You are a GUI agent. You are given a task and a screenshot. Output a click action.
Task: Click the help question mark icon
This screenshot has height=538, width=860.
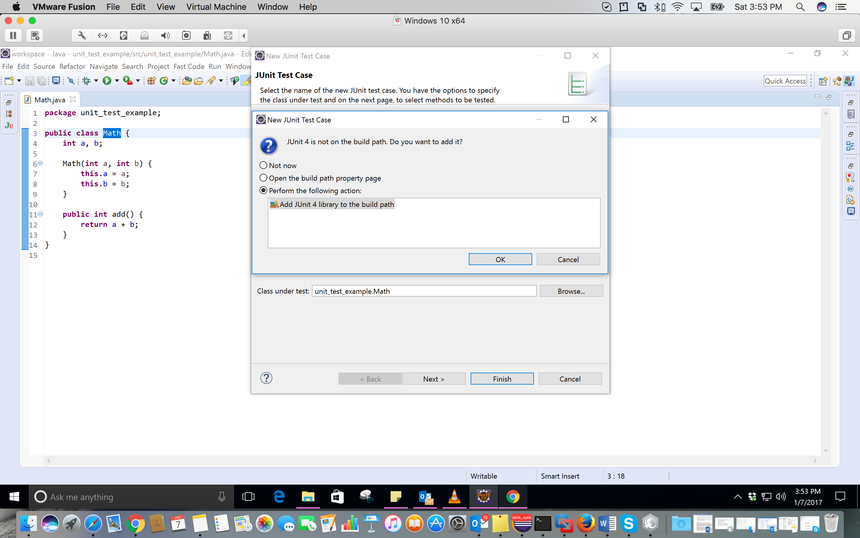coord(266,378)
